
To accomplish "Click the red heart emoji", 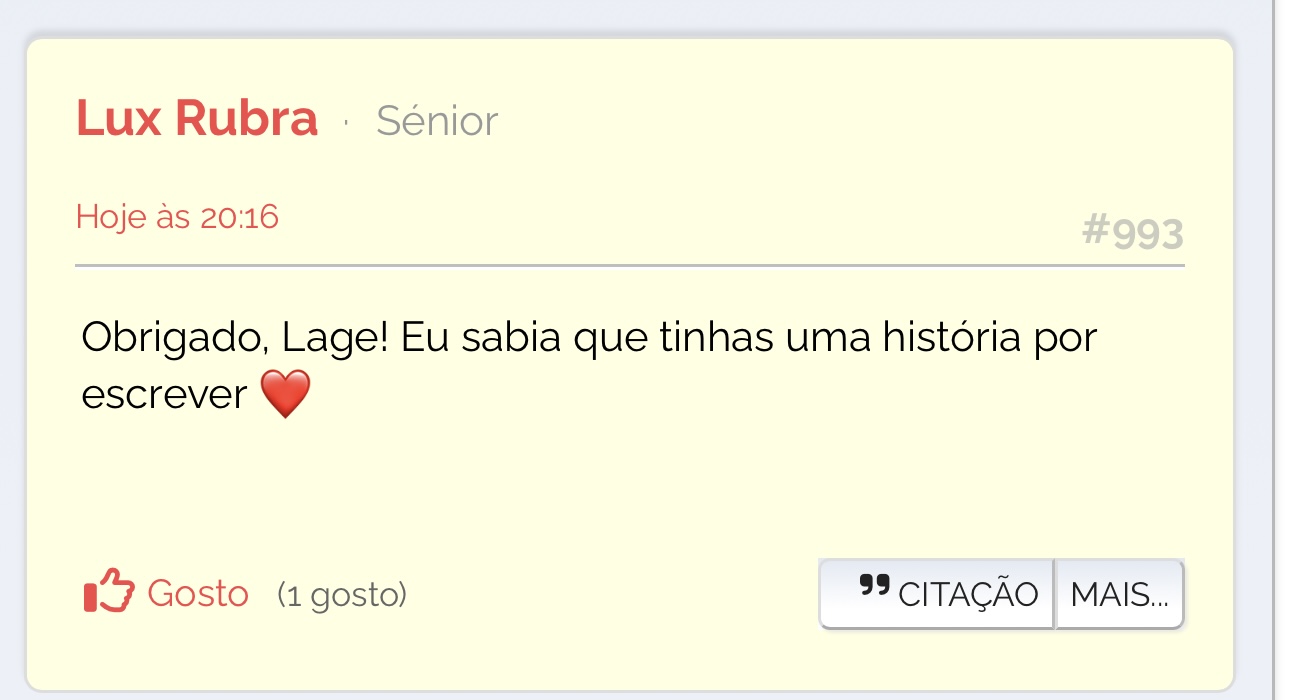I will [285, 394].
